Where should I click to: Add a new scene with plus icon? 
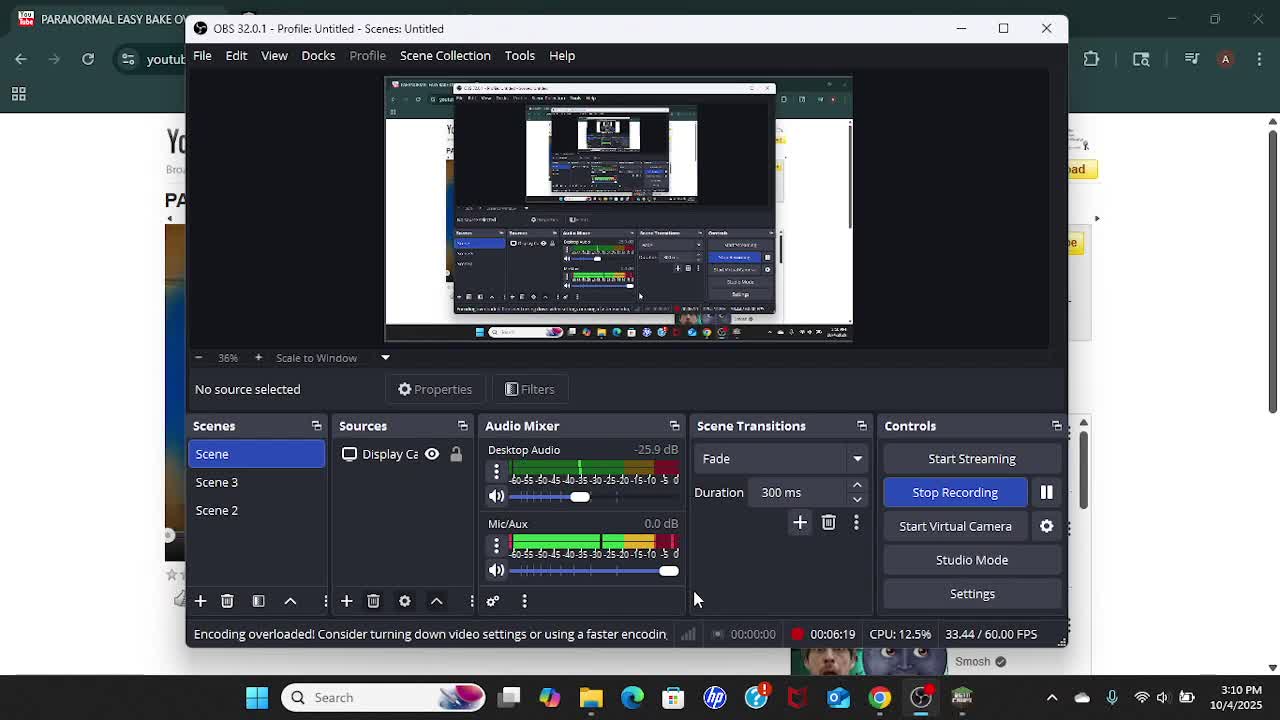click(x=200, y=601)
